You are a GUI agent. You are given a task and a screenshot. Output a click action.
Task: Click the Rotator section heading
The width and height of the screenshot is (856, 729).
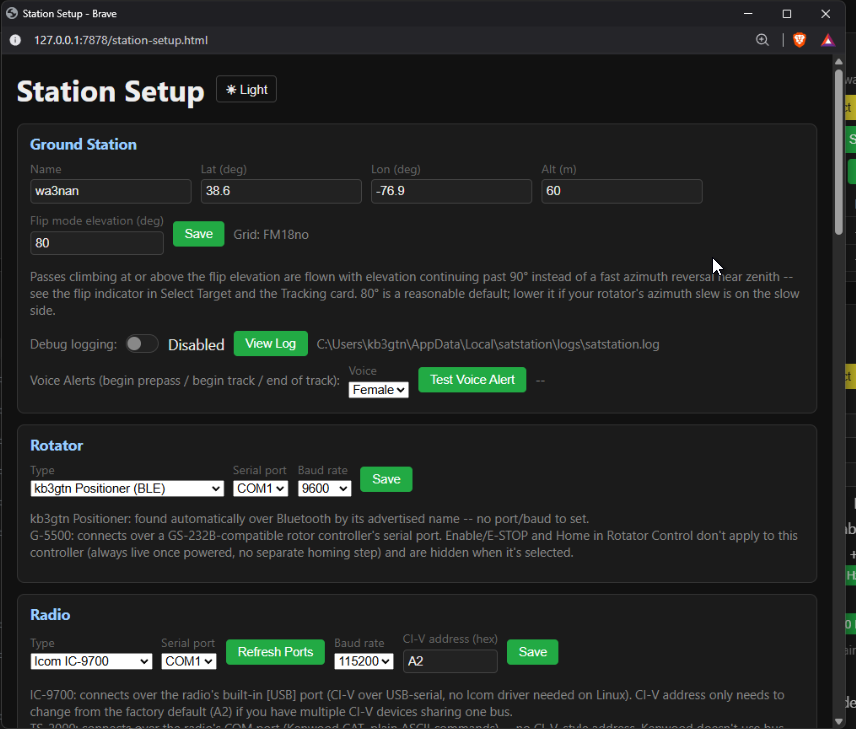(x=57, y=446)
